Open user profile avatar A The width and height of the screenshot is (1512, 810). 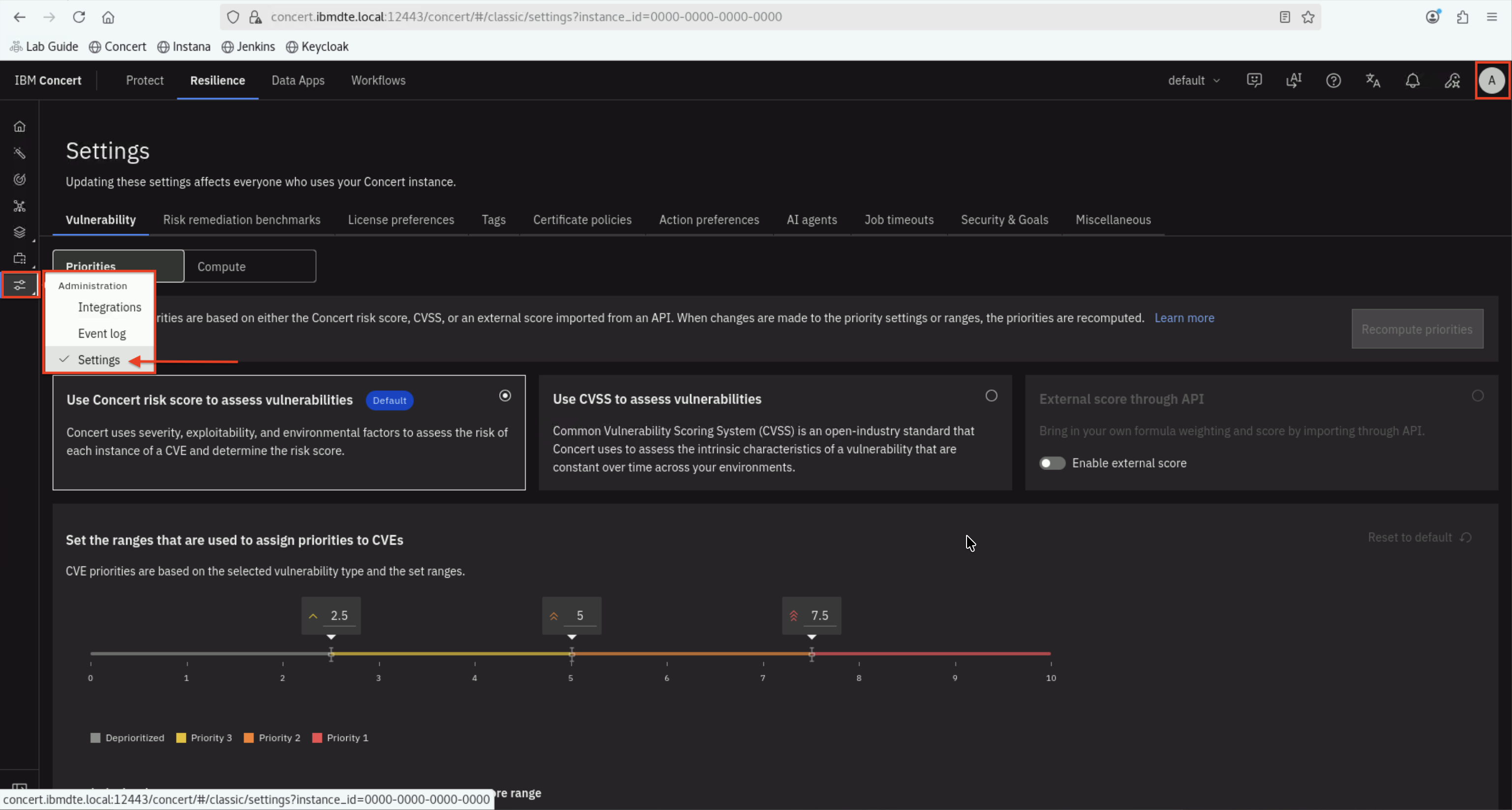coord(1491,80)
